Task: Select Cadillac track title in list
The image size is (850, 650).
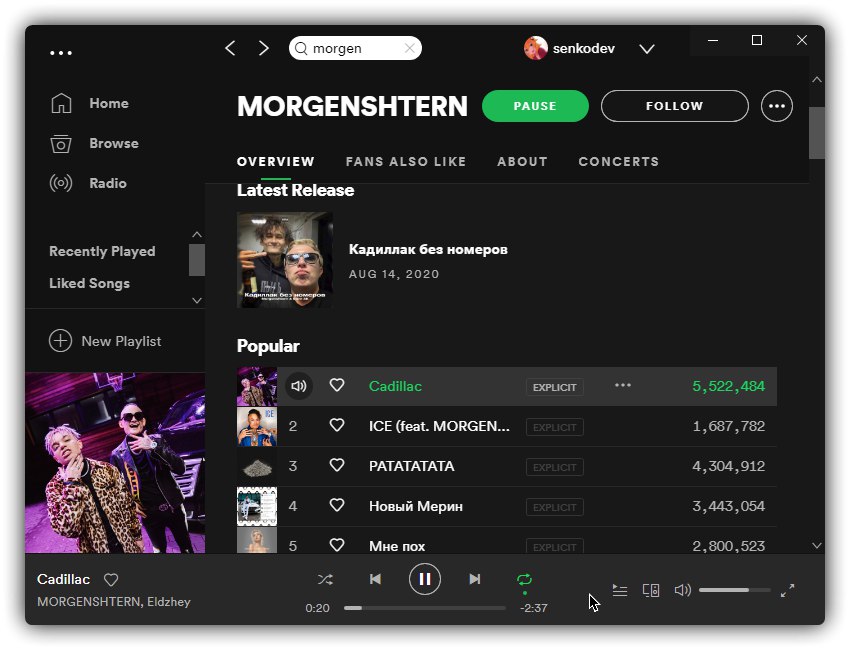Action: [395, 386]
